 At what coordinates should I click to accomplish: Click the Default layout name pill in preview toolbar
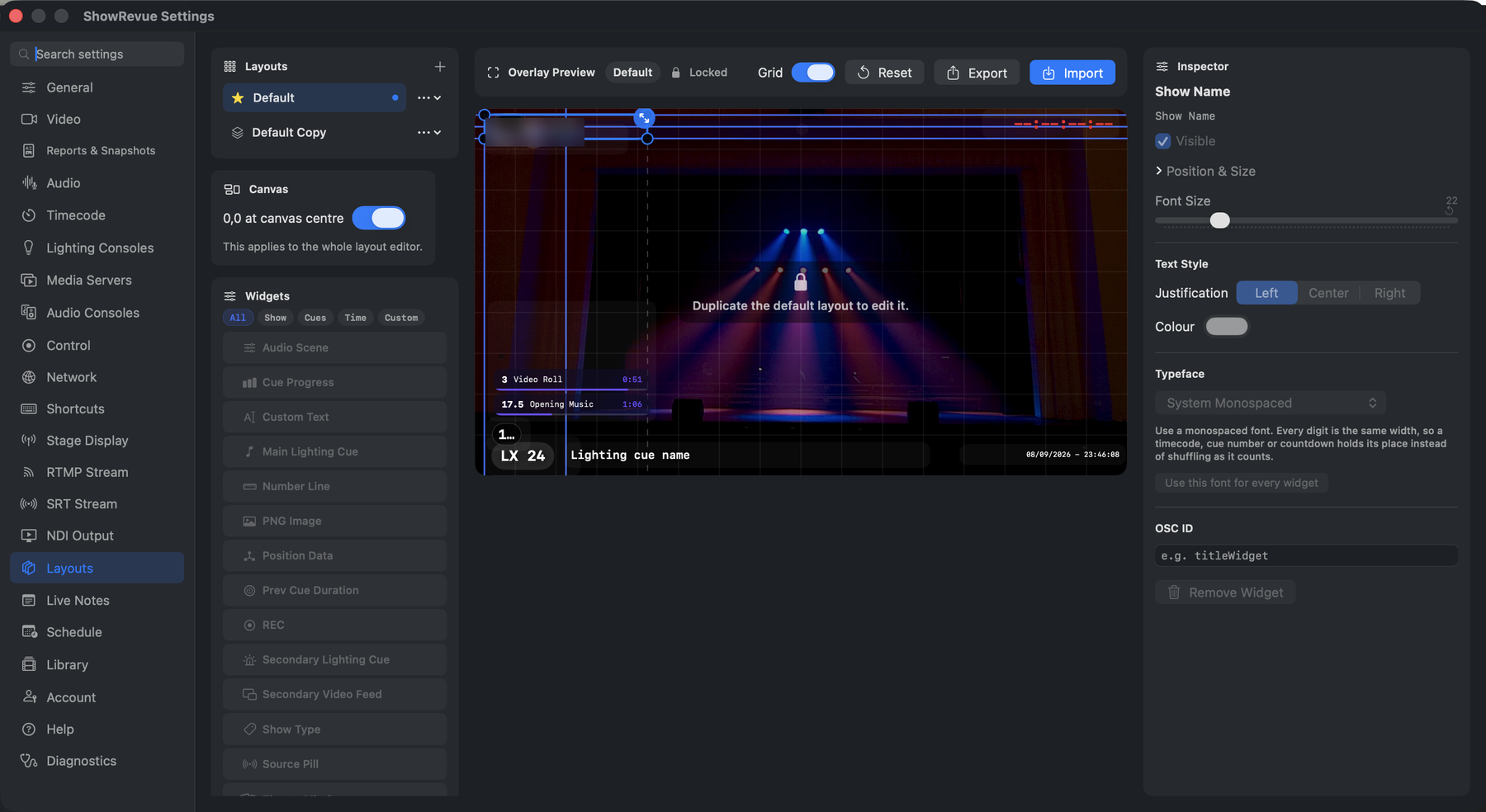pos(632,73)
